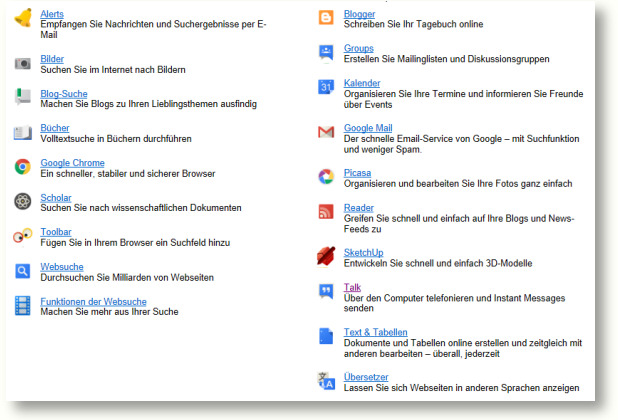This screenshot has height=420, width=618.
Task: Open the Blogger link
Action: [359, 14]
